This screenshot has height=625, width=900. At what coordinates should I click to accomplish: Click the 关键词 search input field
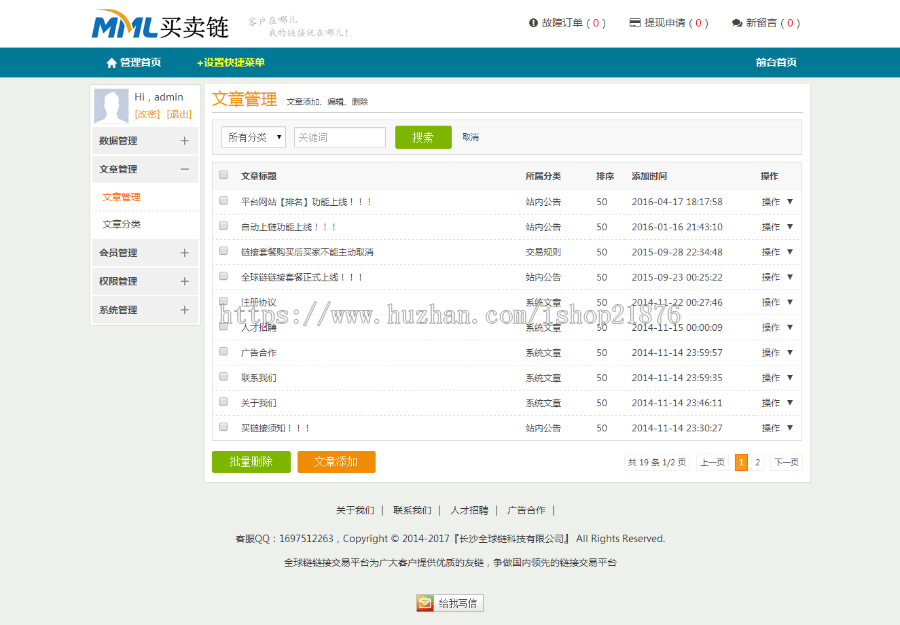[339, 136]
